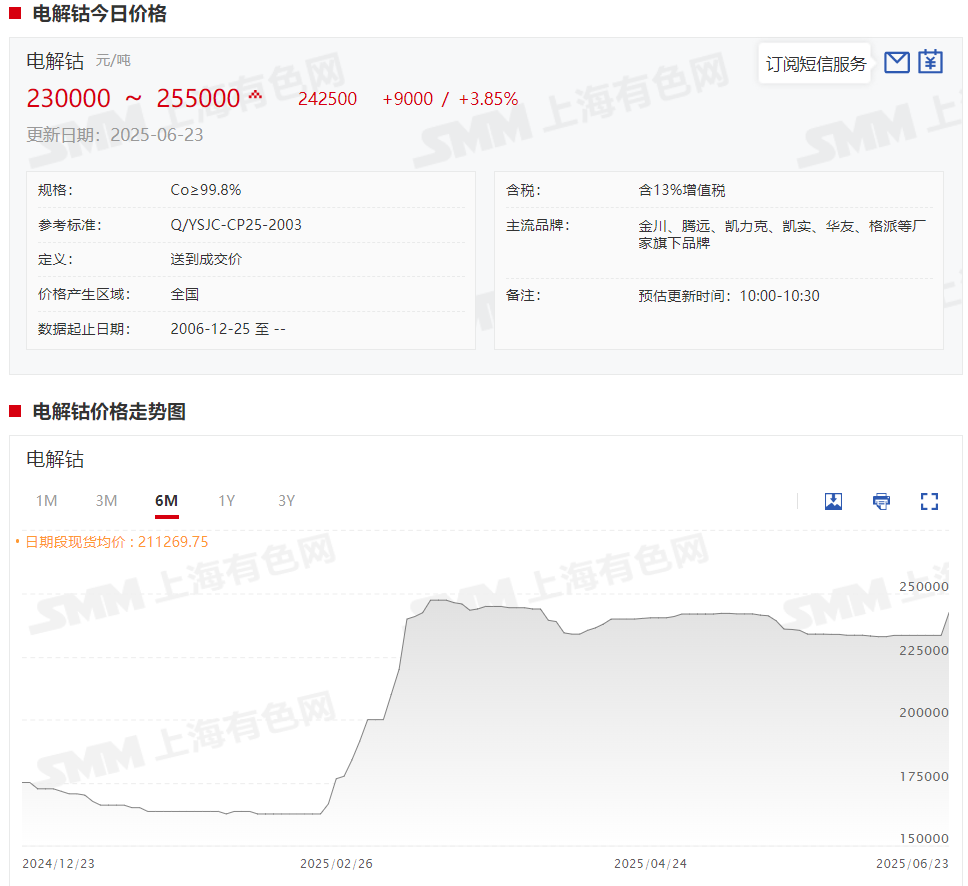Select the 6M chart range tab
Viewport: 968px width, 886px height.
(167, 501)
